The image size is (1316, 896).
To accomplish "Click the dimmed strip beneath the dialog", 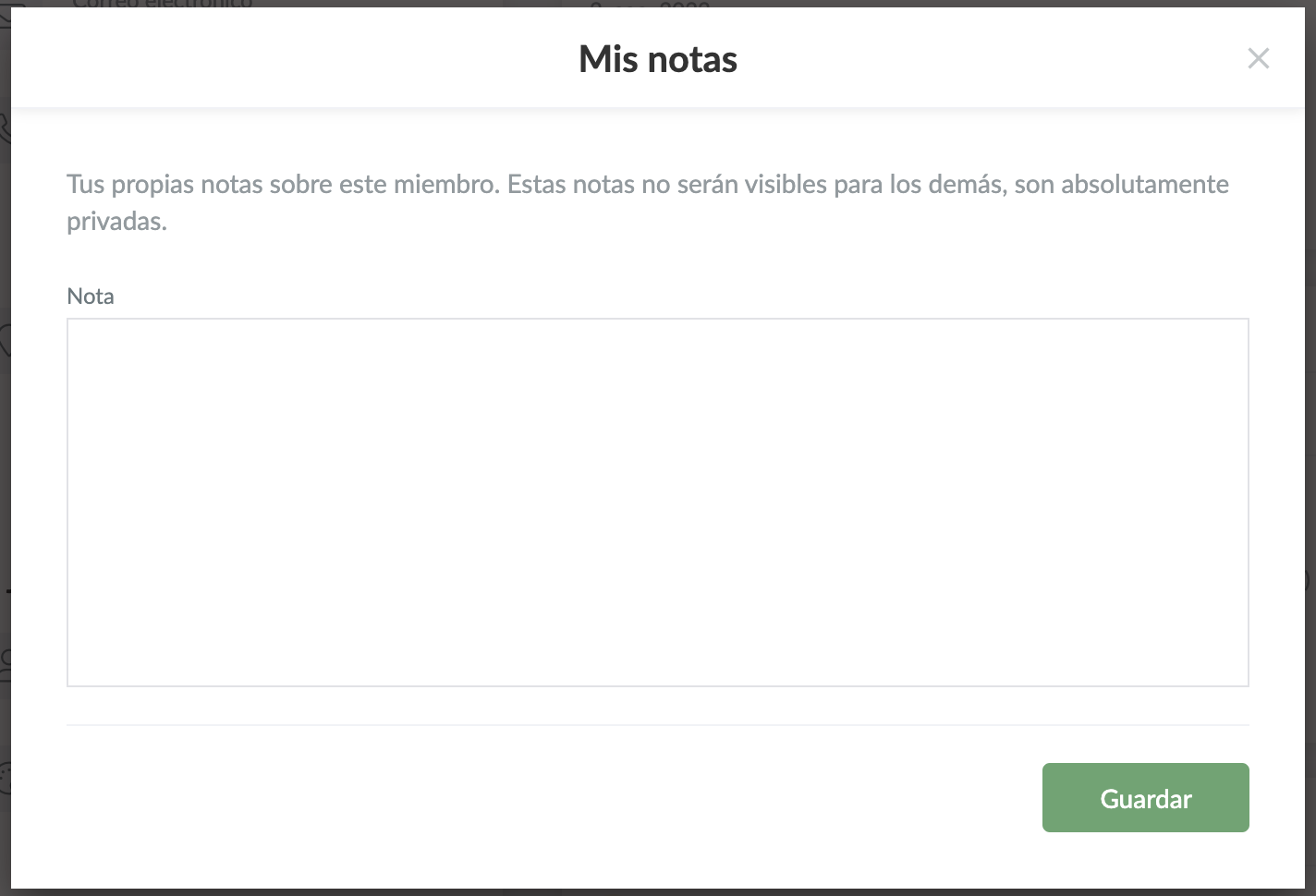I will tap(658, 892).
